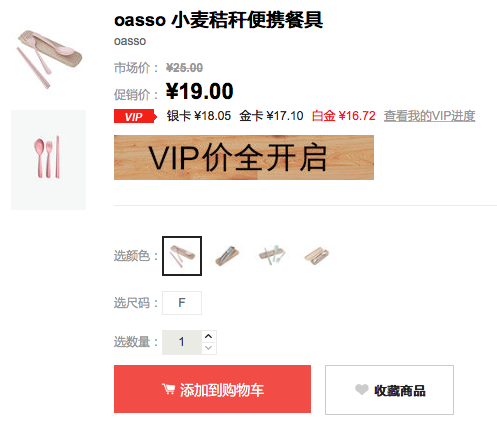The image size is (497, 421).
Task: Open the 查看我的VIP进度 link
Action: tap(429, 116)
